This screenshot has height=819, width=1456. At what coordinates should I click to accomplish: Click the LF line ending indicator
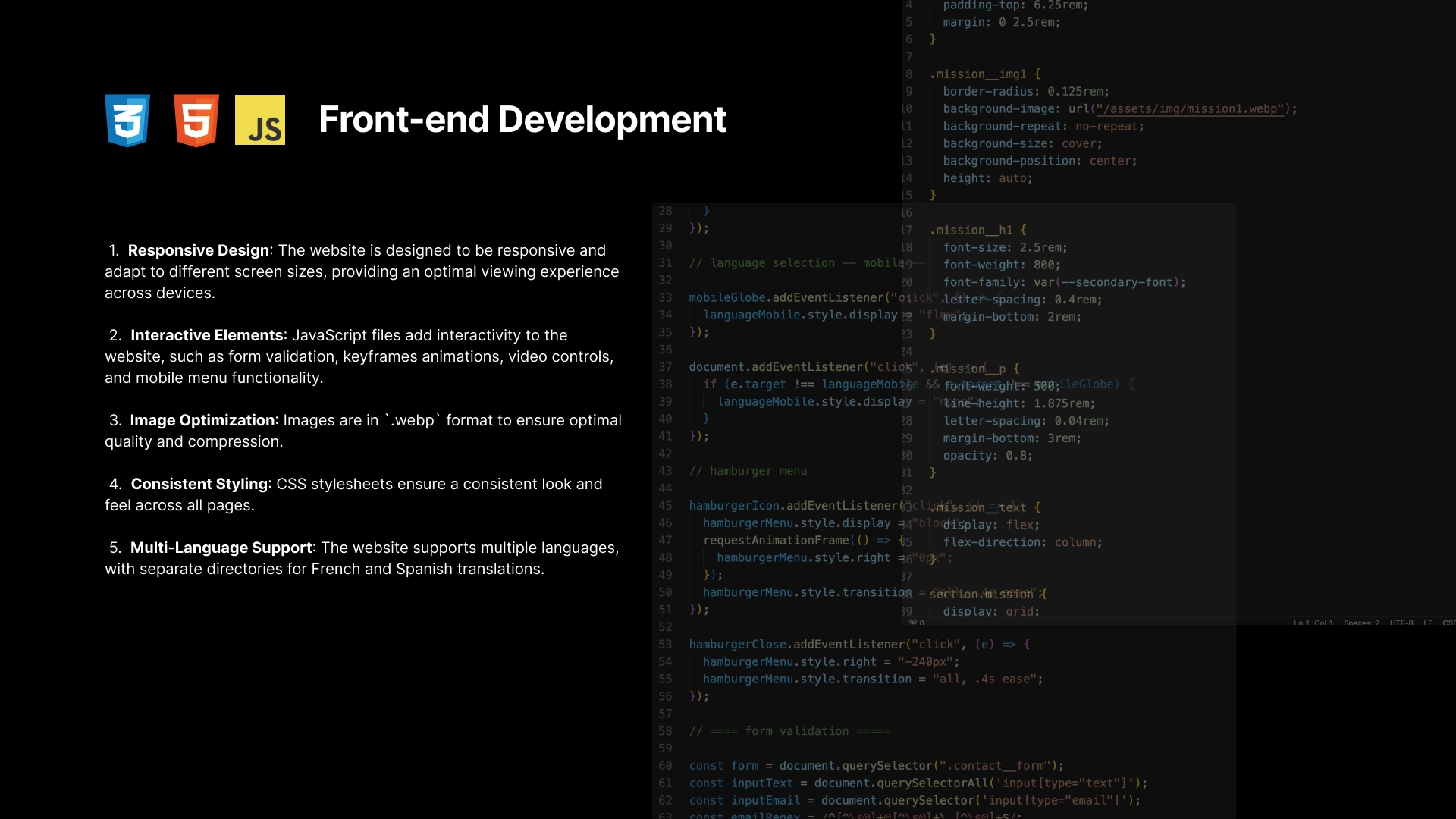point(1428,623)
